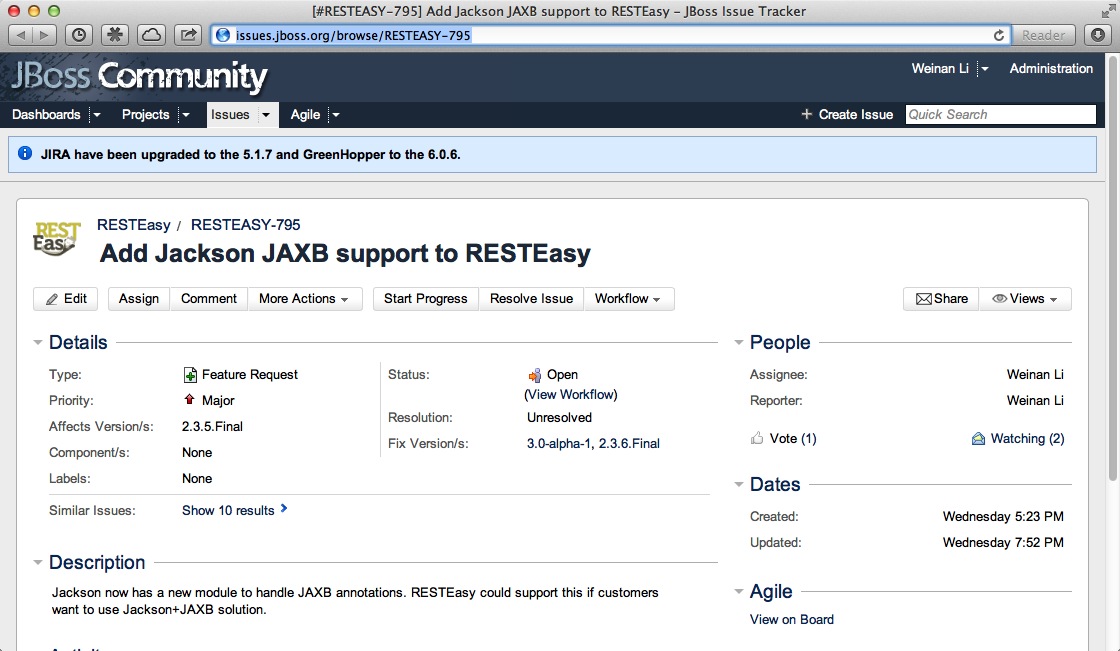Open Views dropdown

coord(1025,299)
